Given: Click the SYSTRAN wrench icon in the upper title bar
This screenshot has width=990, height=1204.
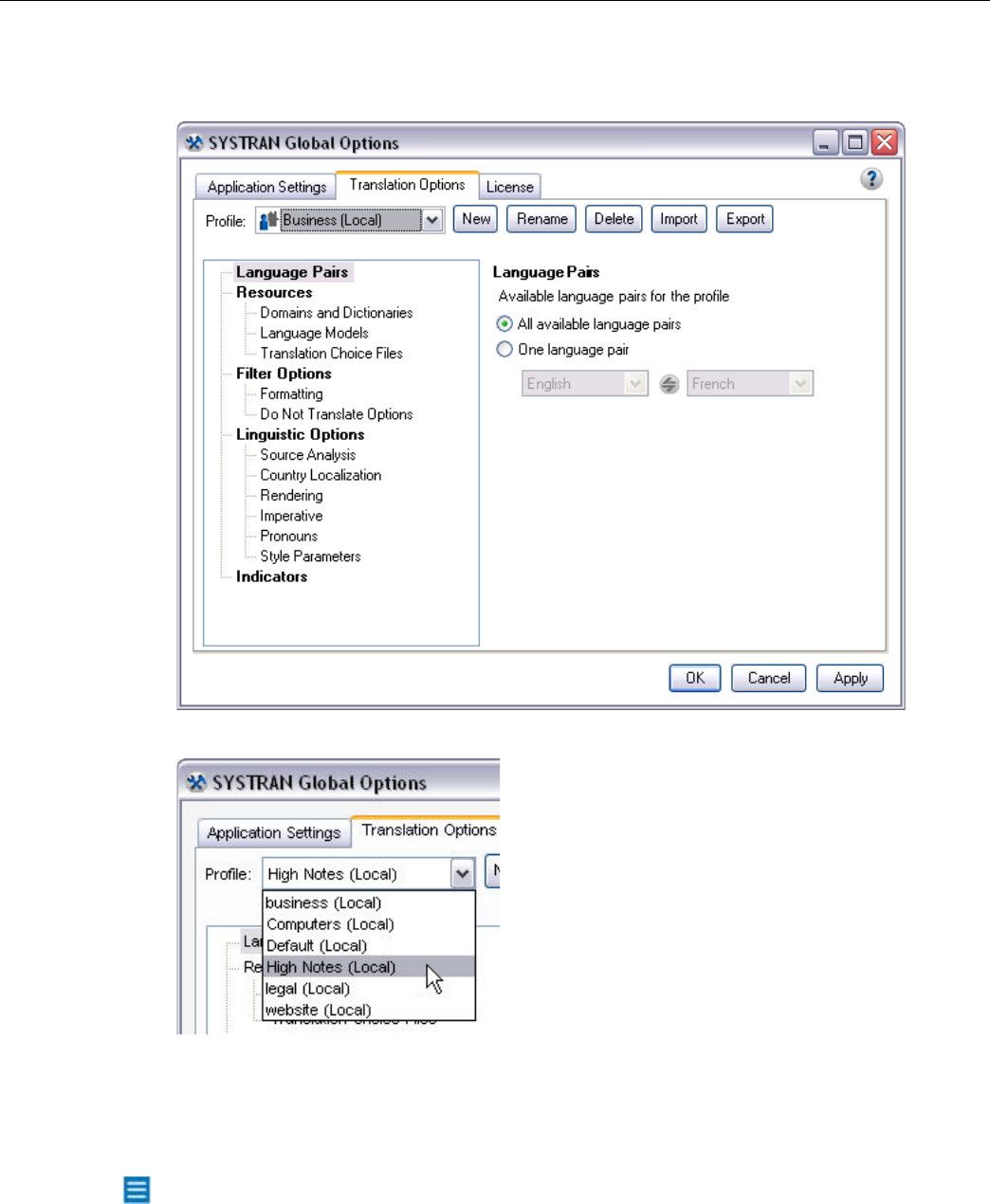Looking at the screenshot, I should point(194,143).
